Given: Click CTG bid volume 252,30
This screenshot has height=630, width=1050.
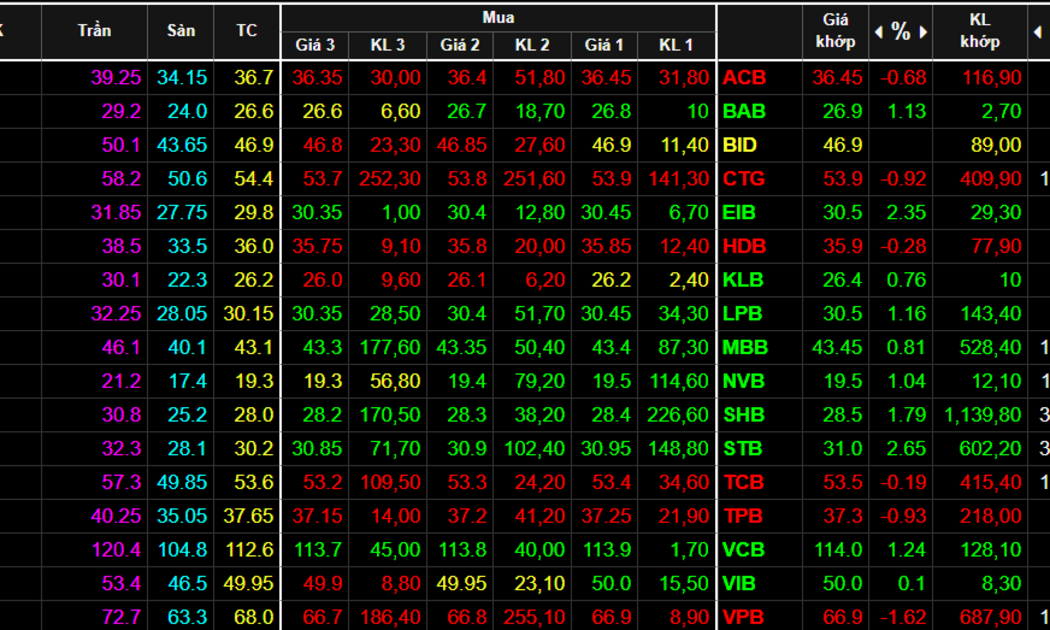Looking at the screenshot, I should point(390,179).
